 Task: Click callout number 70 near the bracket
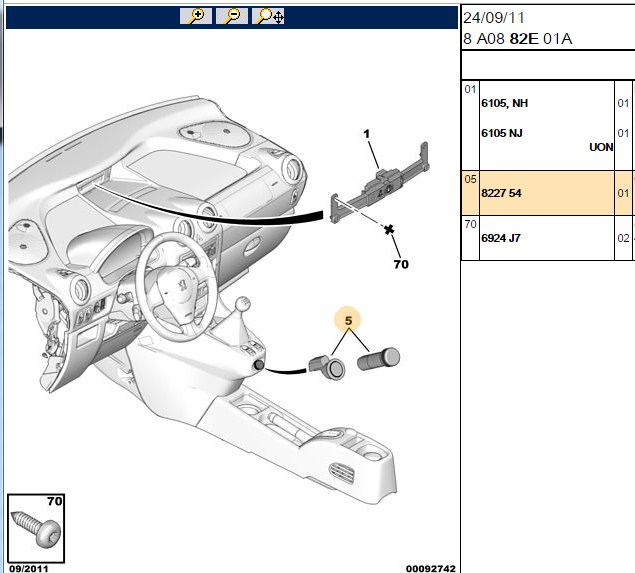coord(401,264)
